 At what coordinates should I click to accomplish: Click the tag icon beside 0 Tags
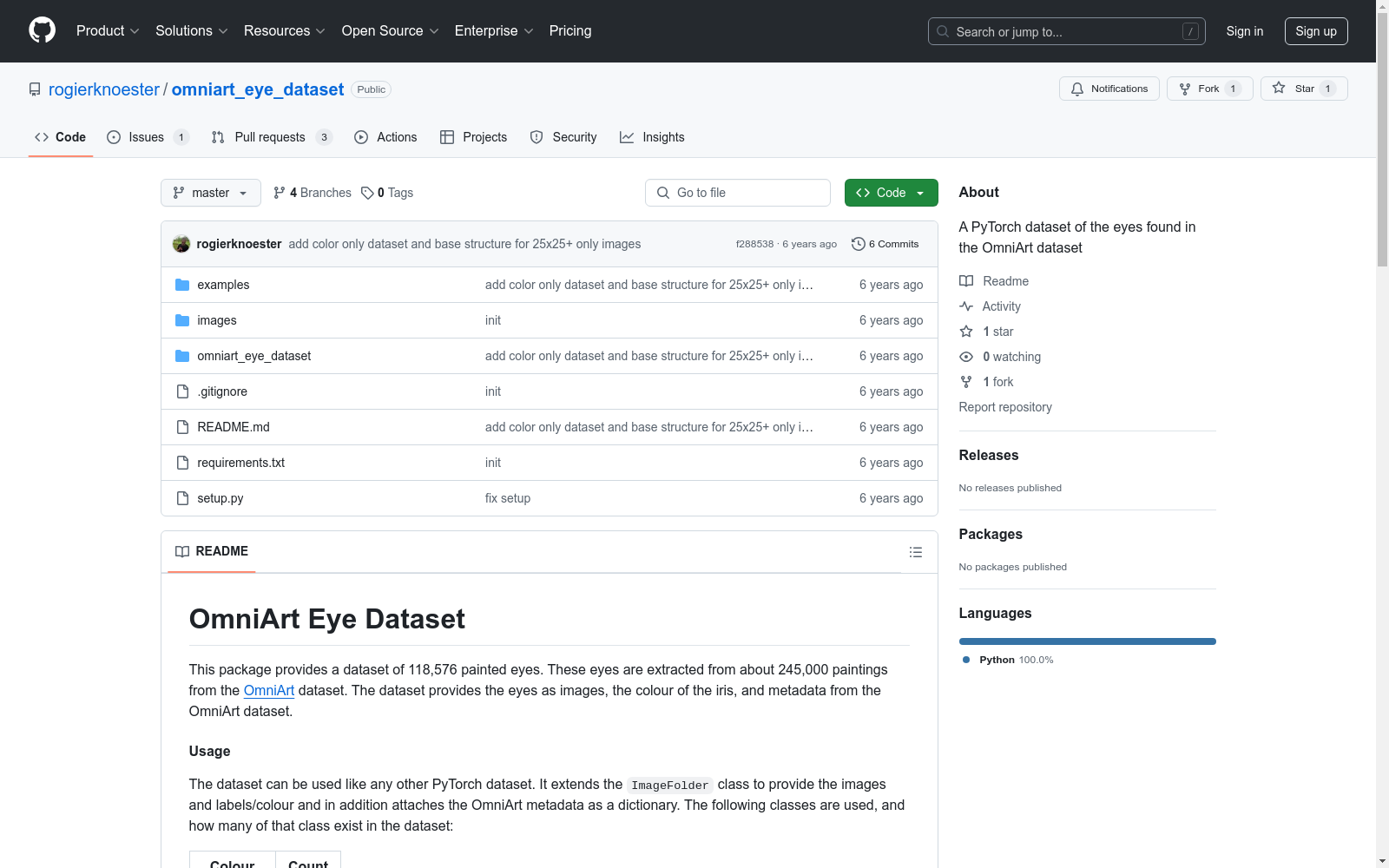point(367,193)
